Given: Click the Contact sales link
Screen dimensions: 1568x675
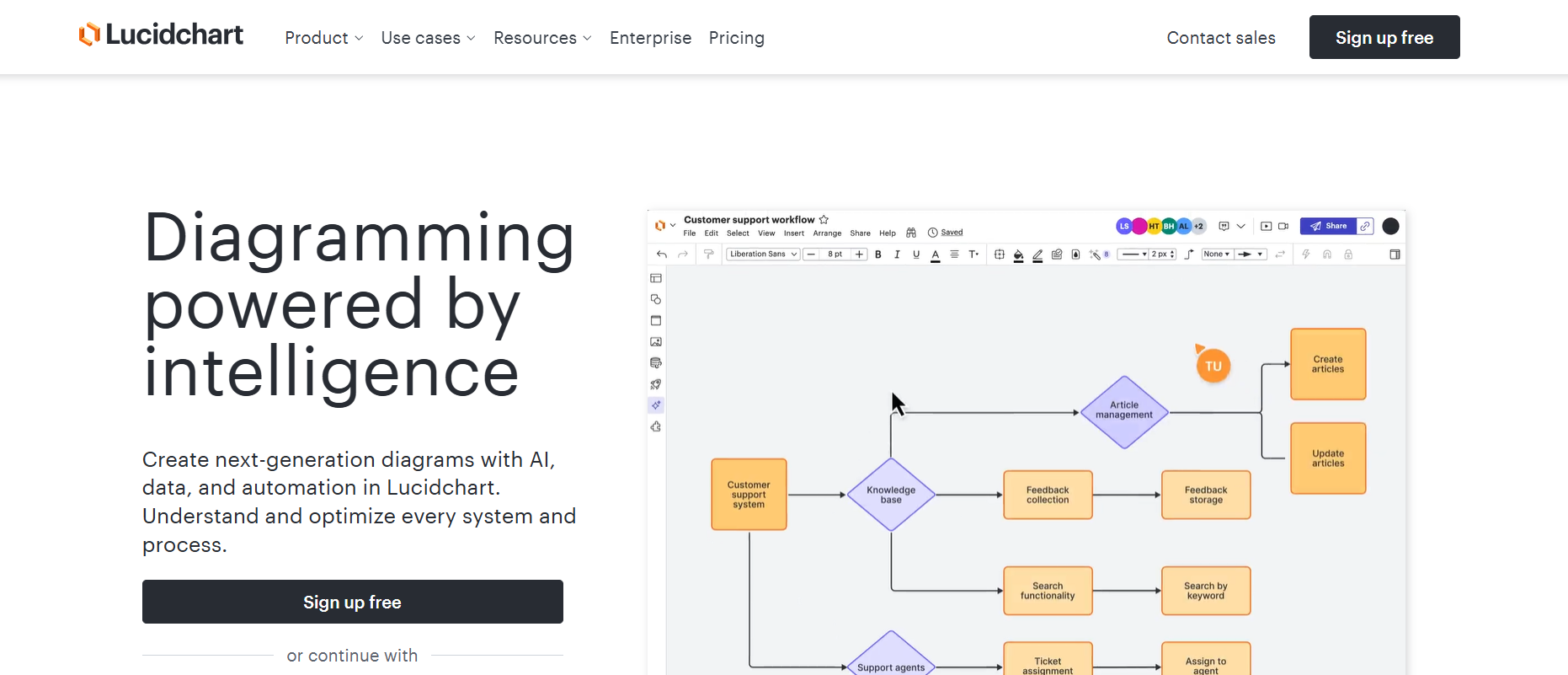Looking at the screenshot, I should click(1221, 38).
